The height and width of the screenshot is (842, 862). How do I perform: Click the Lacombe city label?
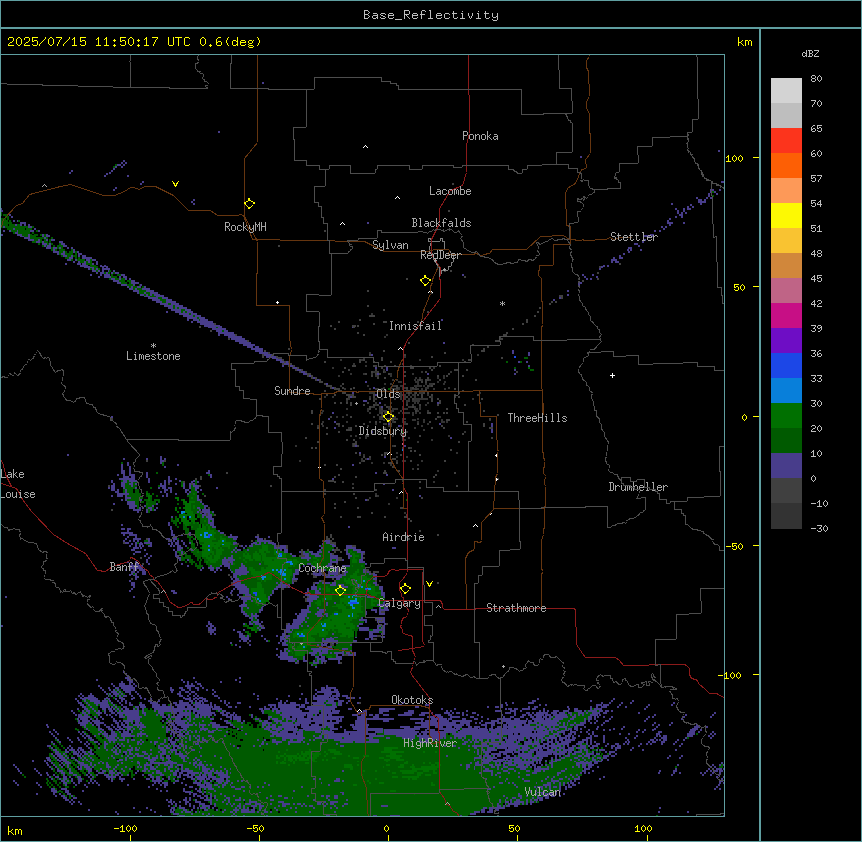pyautogui.click(x=450, y=191)
